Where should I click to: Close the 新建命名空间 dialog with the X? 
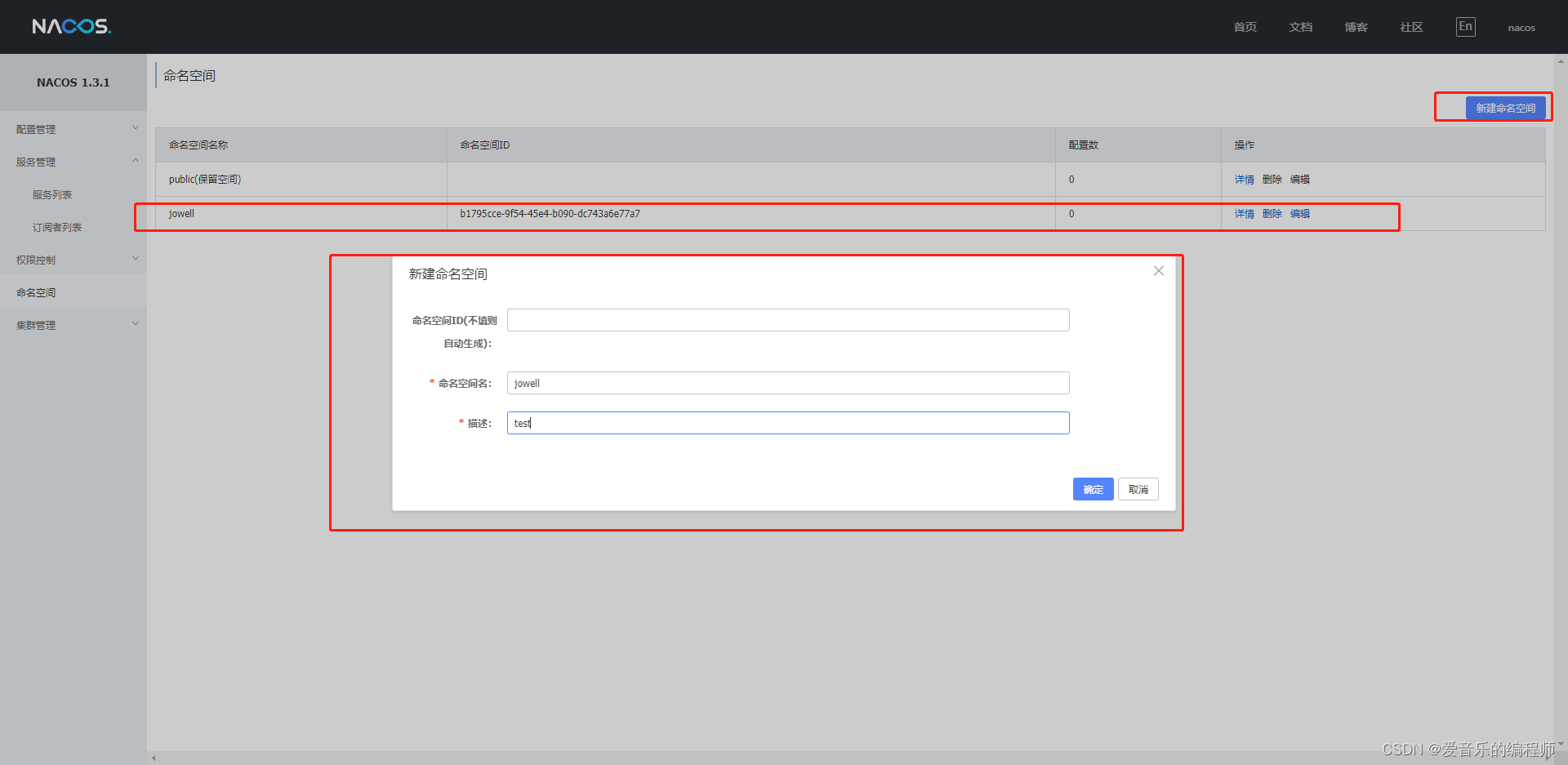[x=1158, y=271]
